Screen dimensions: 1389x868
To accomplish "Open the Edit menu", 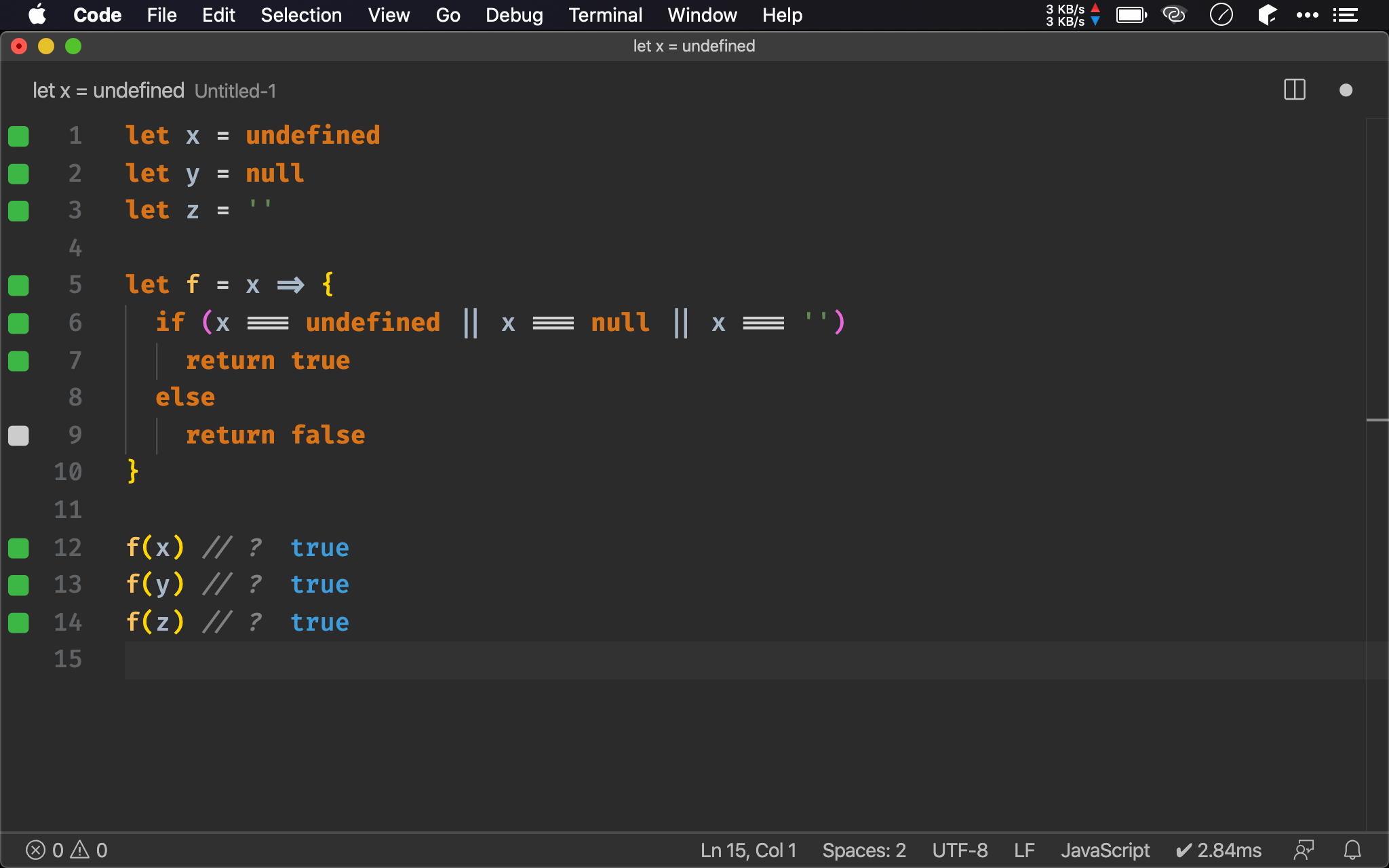I will coord(218,15).
